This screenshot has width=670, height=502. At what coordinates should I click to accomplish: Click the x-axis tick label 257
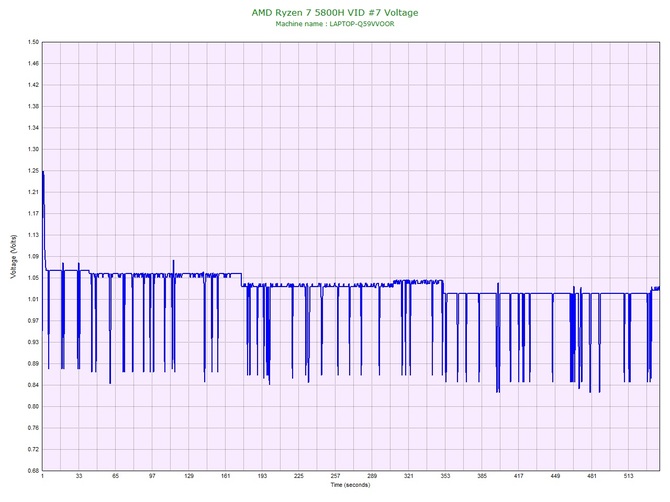(335, 476)
